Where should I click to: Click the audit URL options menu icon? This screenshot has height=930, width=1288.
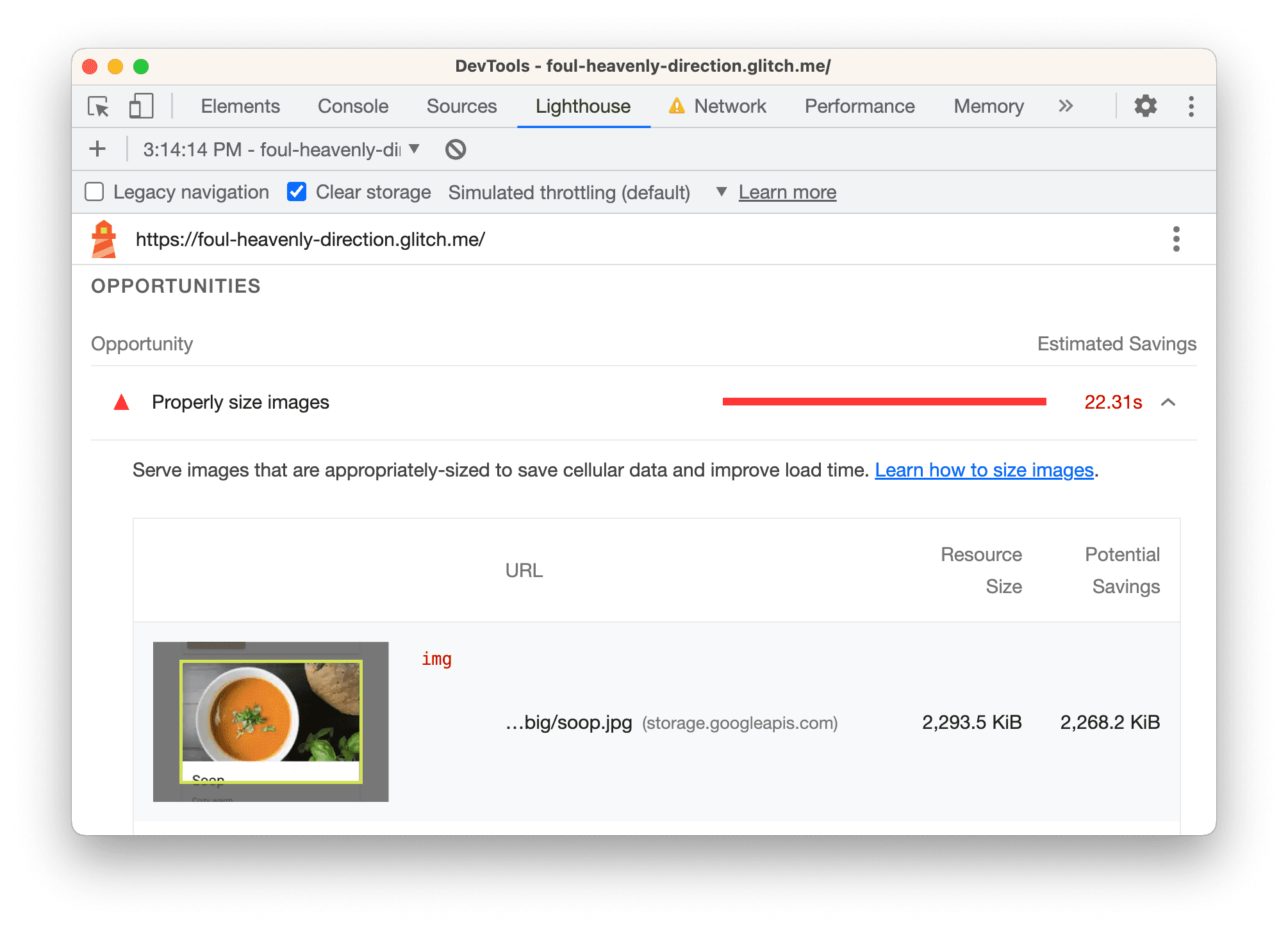click(1177, 239)
